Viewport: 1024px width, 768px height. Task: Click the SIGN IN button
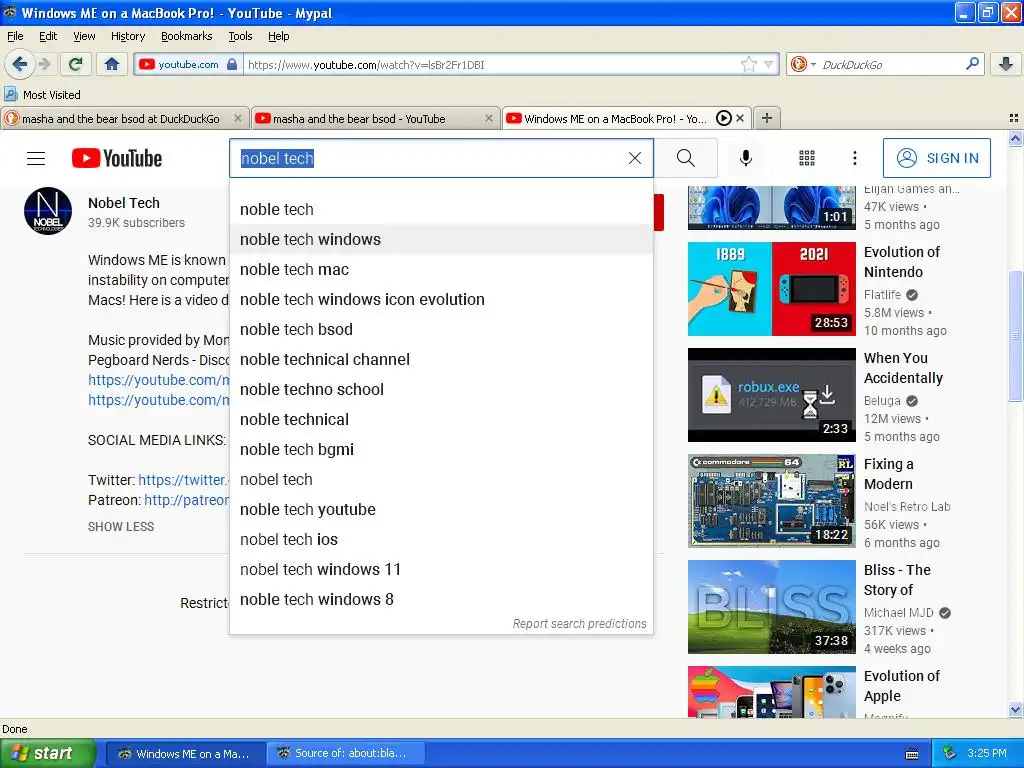[x=936, y=158]
